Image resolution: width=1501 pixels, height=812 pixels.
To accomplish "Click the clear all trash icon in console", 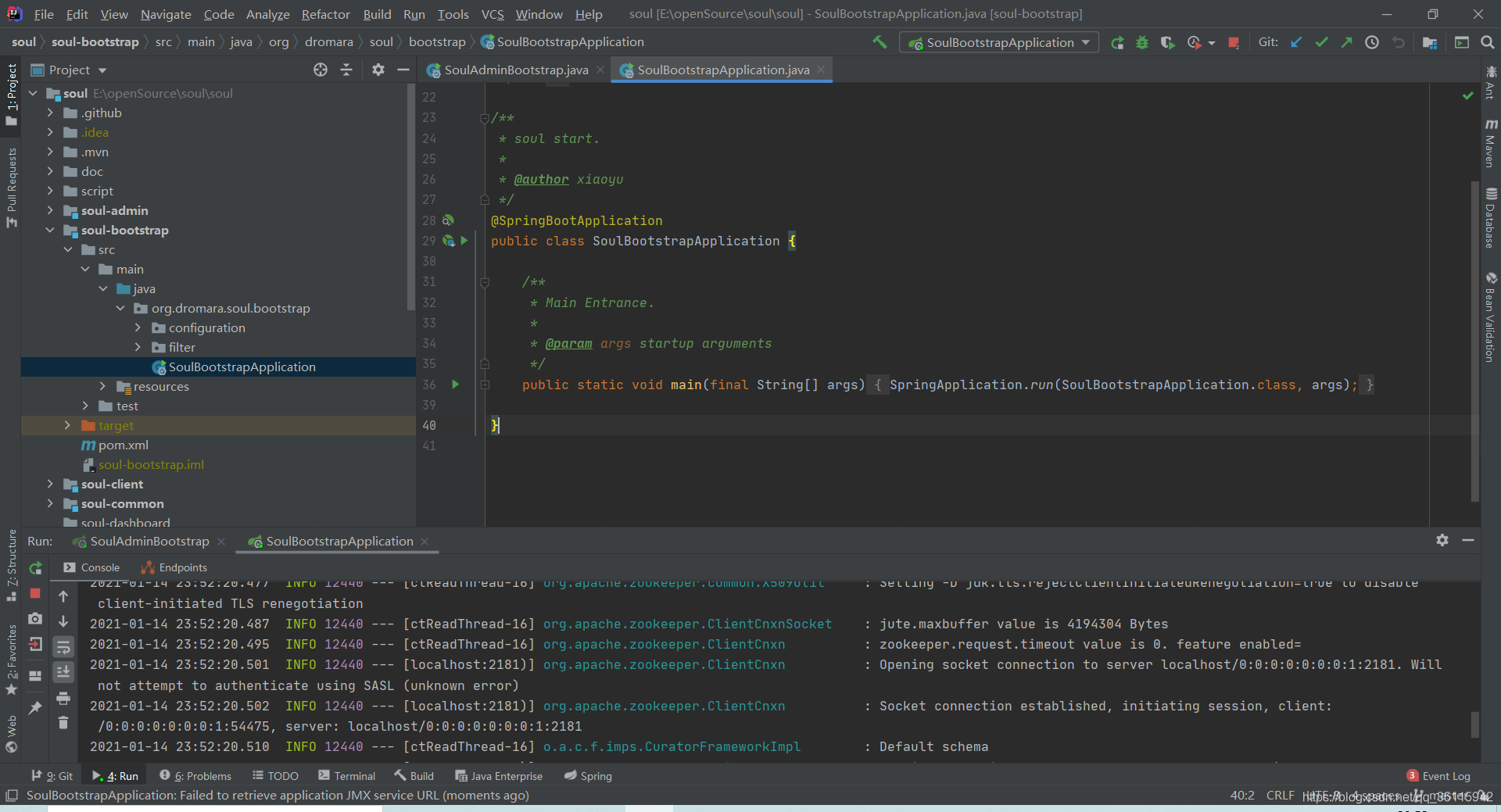I will pos(63,723).
